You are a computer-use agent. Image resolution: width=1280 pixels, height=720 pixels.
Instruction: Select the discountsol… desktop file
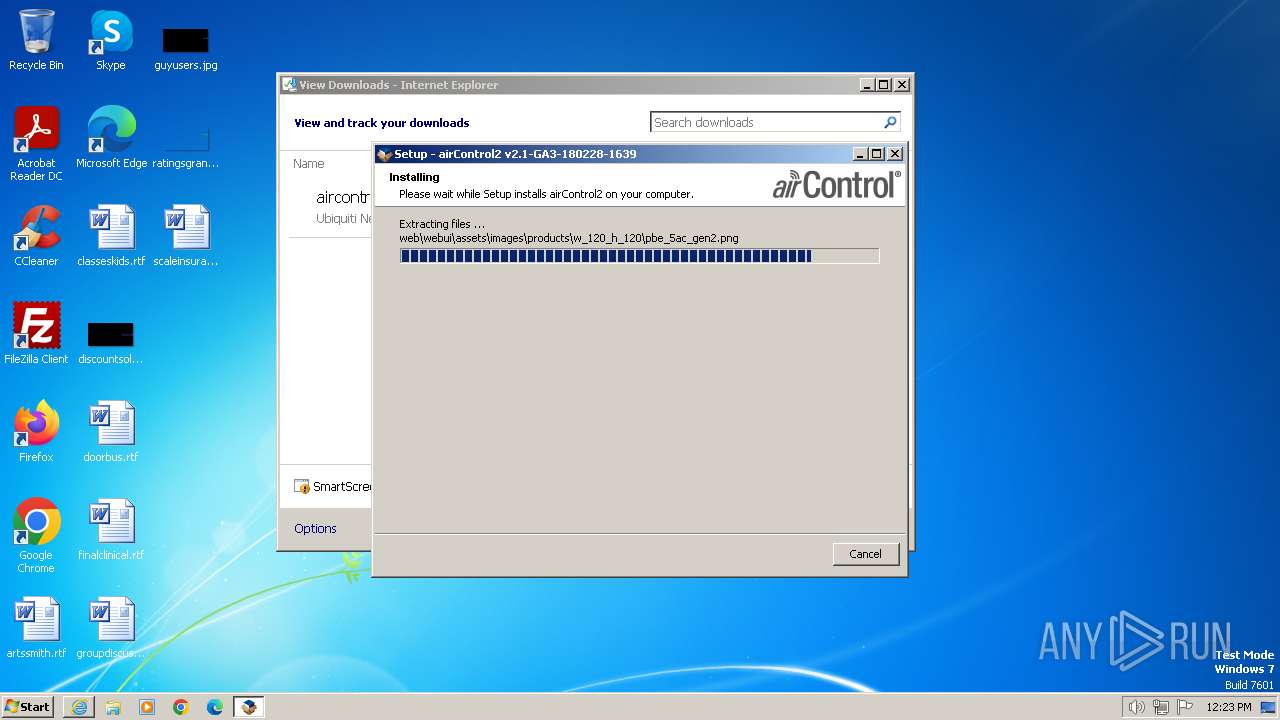click(111, 342)
